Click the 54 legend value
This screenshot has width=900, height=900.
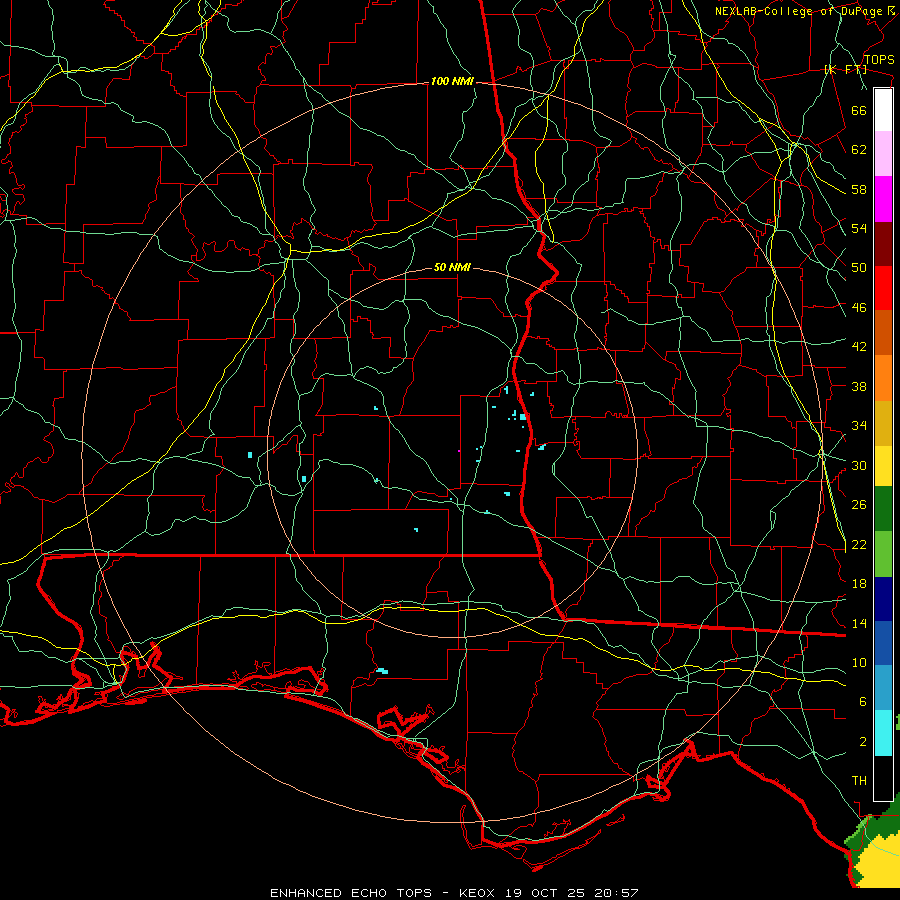859,228
